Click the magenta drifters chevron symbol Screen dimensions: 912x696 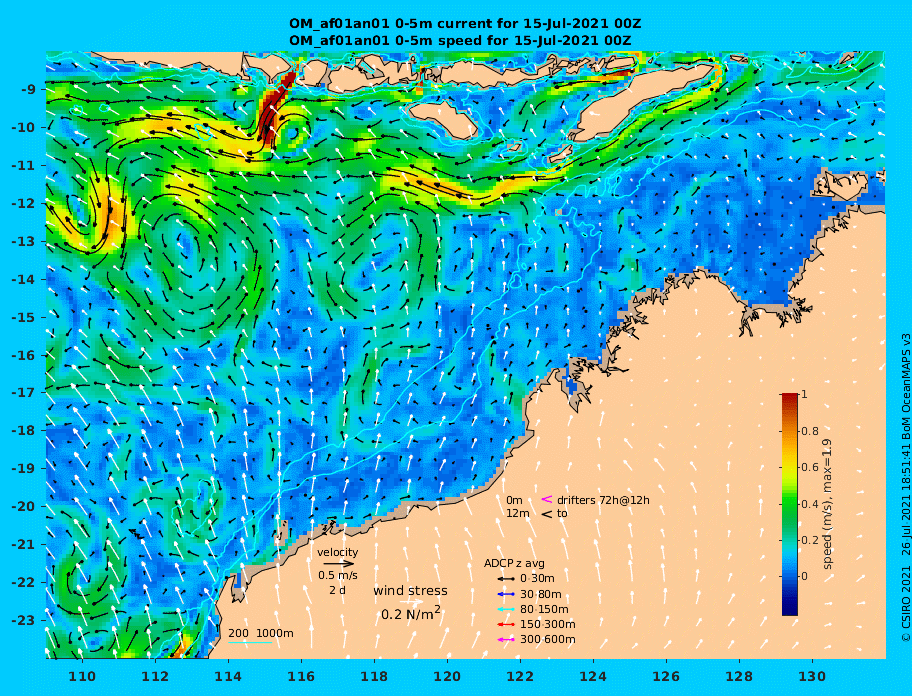547,499
